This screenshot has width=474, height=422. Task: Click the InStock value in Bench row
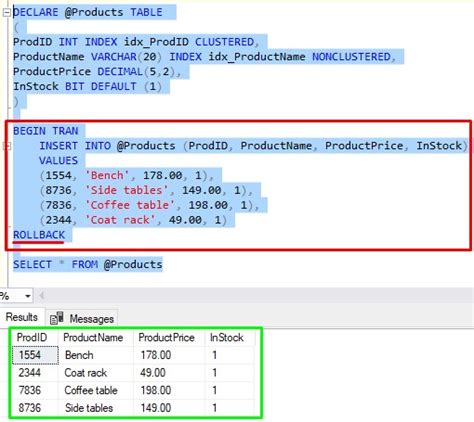pyautogui.click(x=230, y=355)
